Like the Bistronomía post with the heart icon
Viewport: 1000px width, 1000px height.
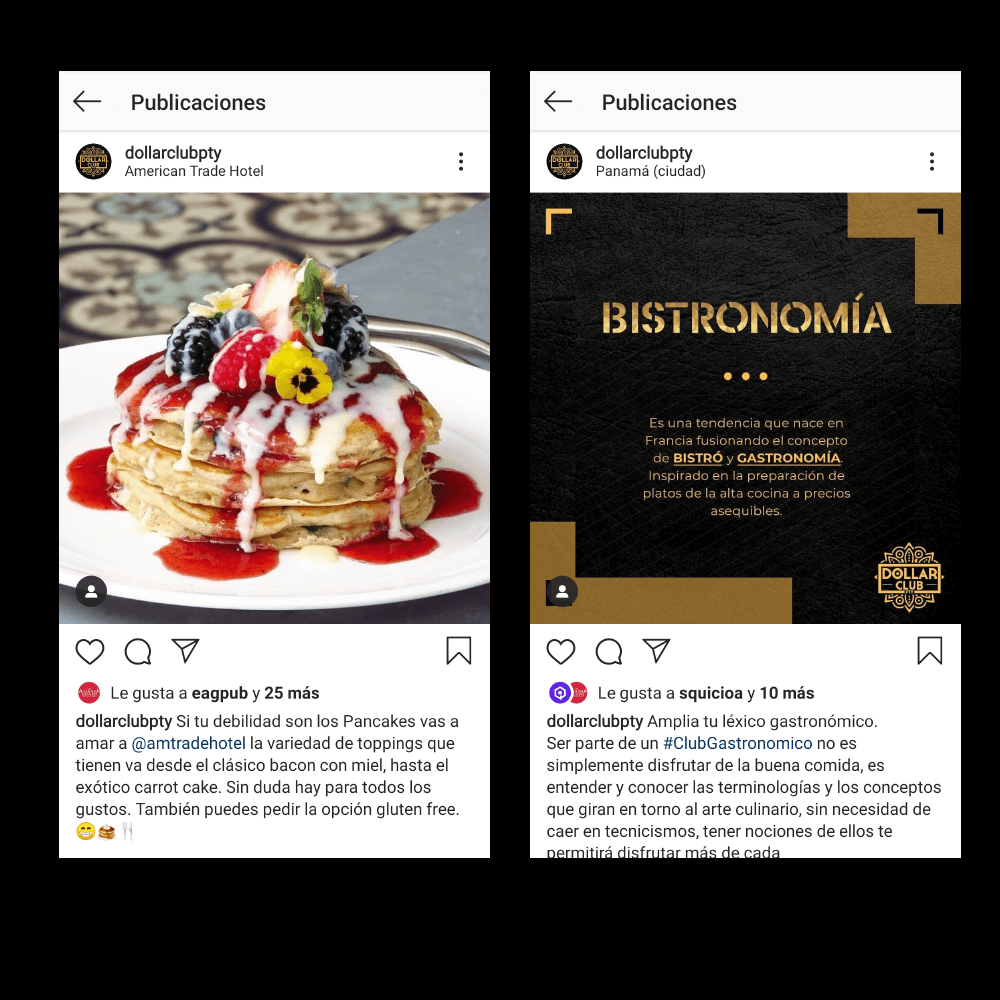coord(561,651)
